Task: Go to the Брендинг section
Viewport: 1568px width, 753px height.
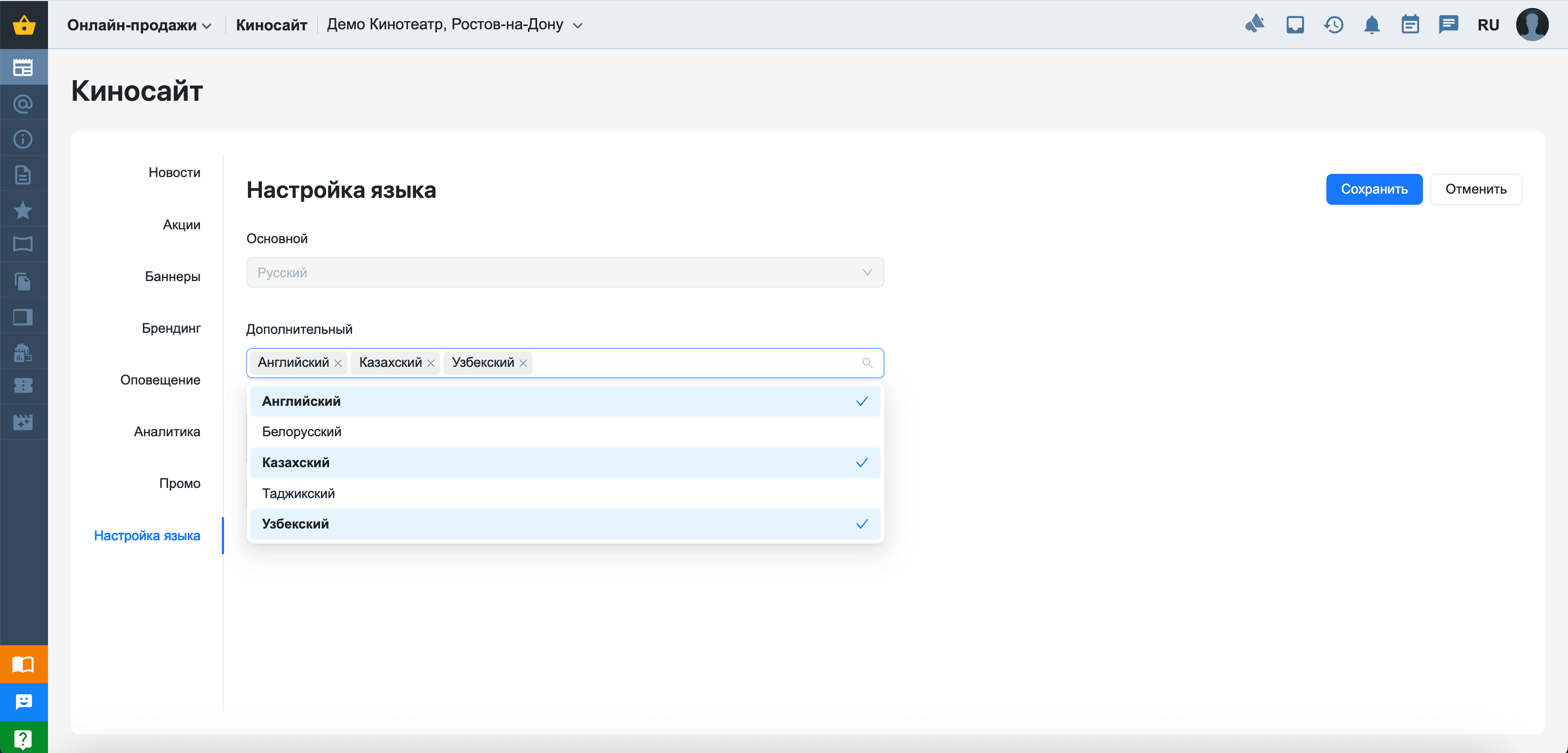Action: pos(171,328)
